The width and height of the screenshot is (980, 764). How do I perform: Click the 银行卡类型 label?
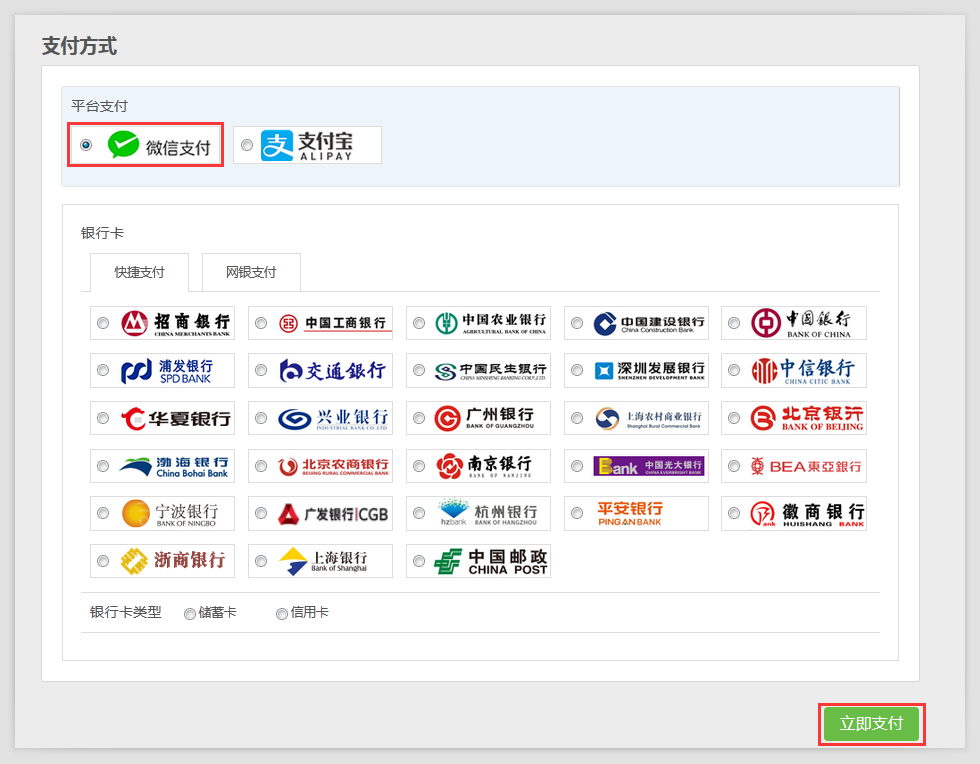pyautogui.click(x=126, y=613)
